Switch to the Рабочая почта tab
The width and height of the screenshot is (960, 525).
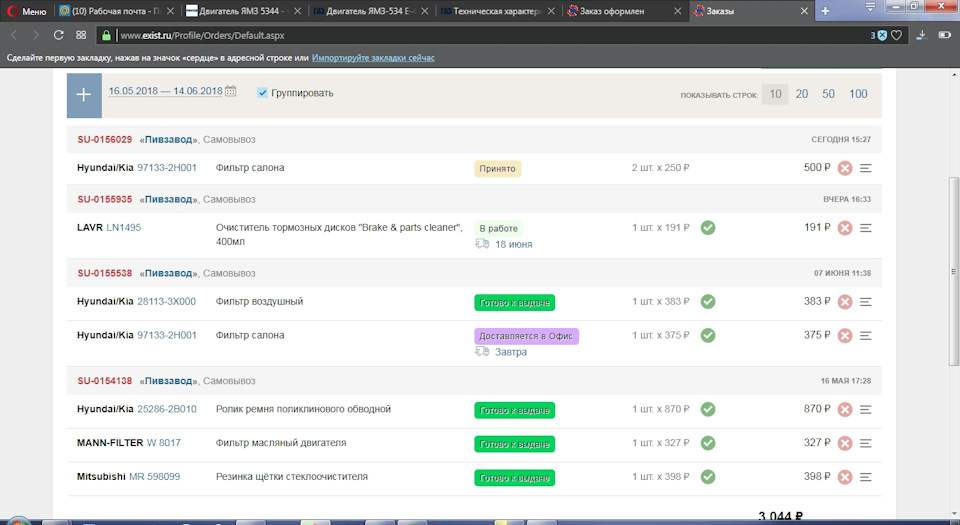tap(116, 11)
